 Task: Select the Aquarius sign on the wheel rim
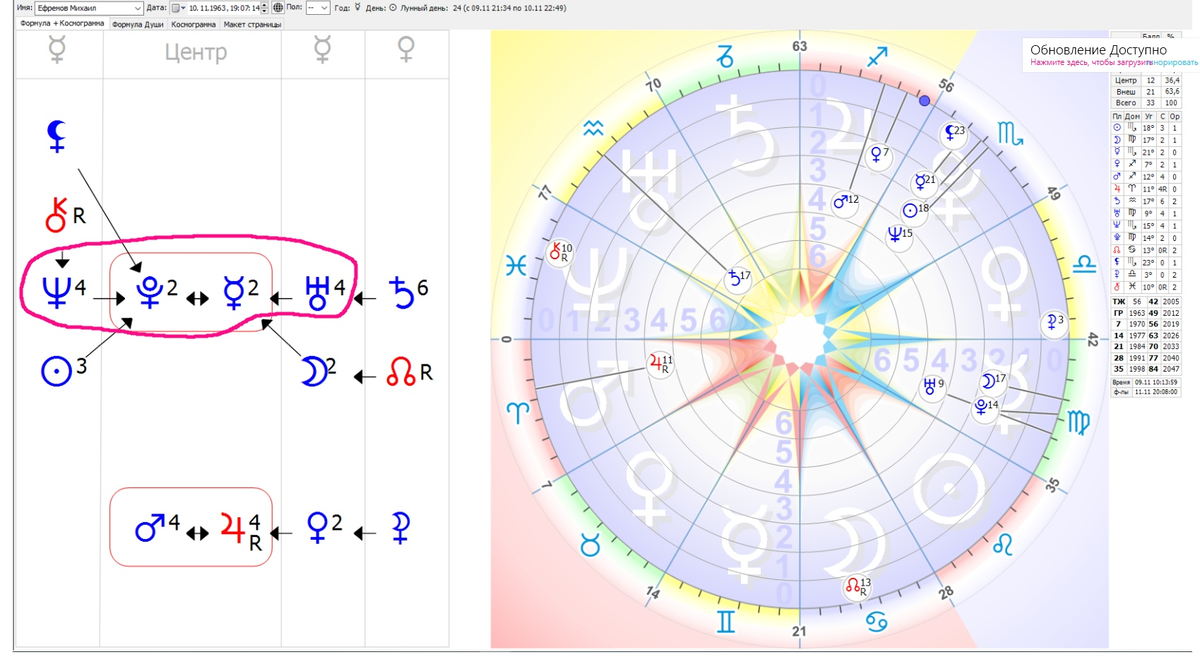pyautogui.click(x=594, y=126)
